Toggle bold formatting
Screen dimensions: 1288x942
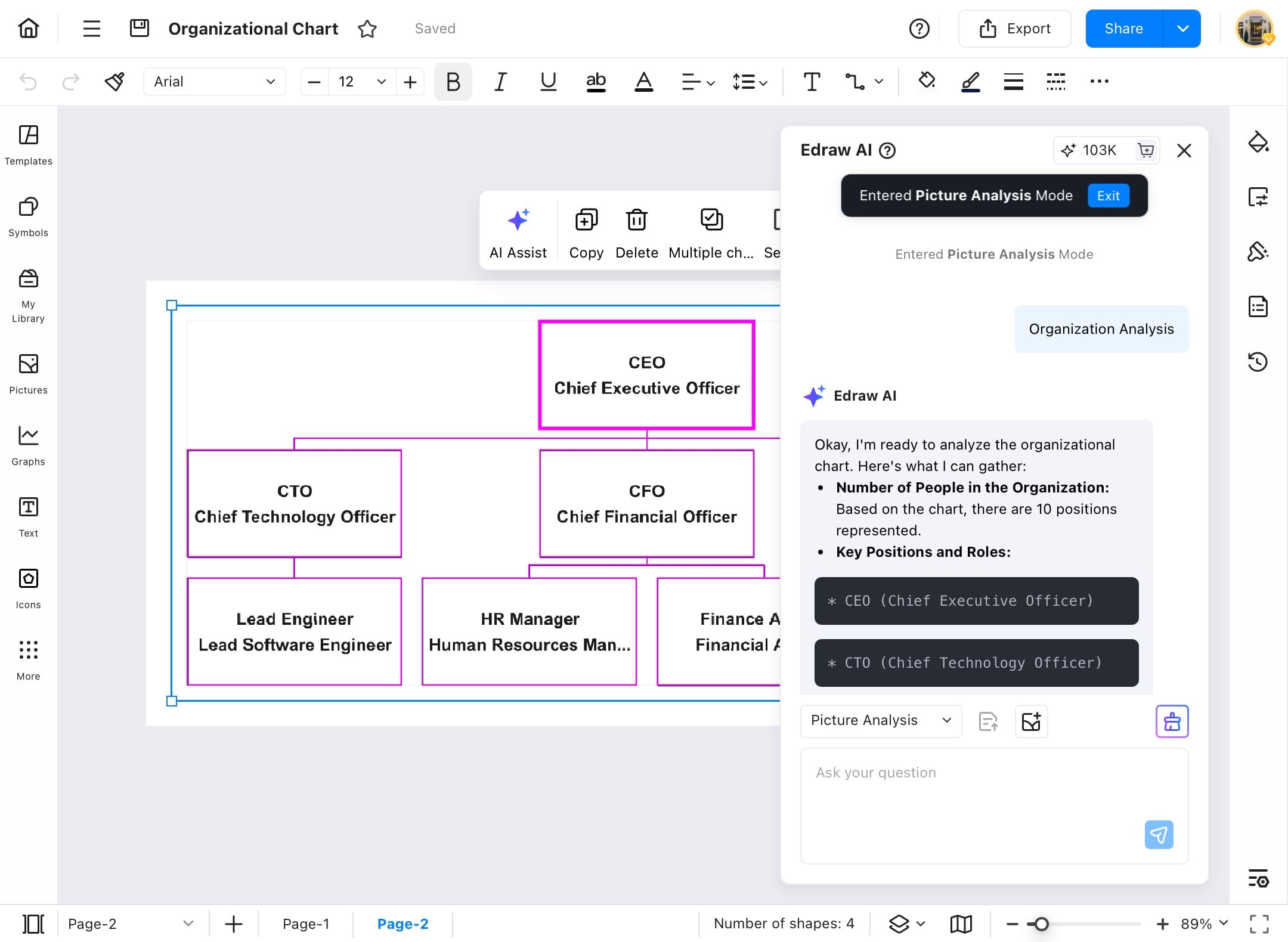click(452, 82)
